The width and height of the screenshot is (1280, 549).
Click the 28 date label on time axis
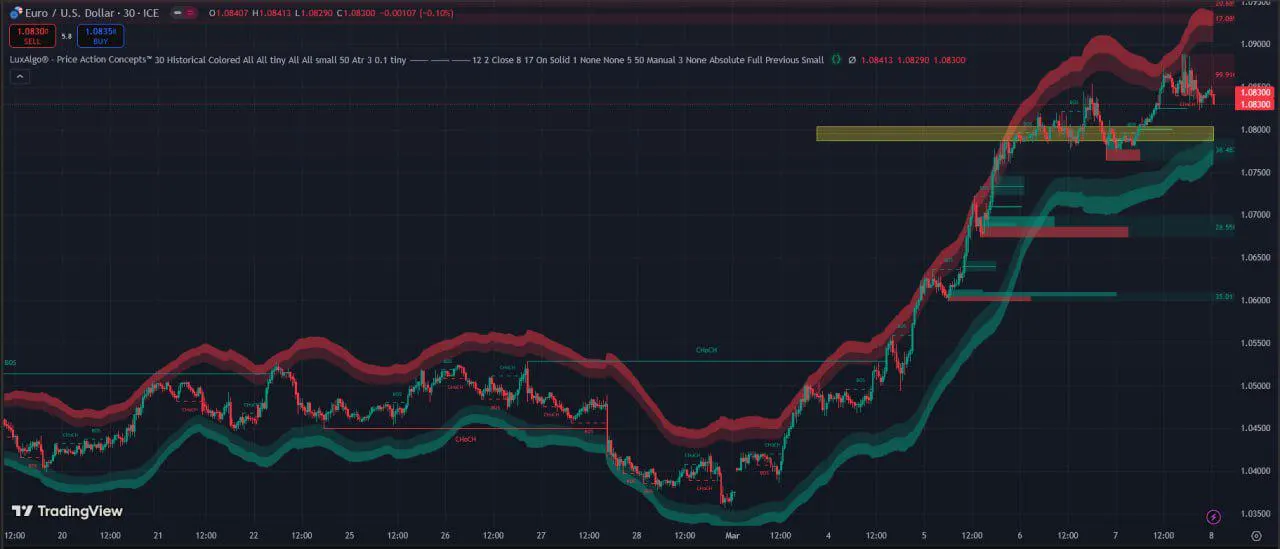click(x=636, y=536)
